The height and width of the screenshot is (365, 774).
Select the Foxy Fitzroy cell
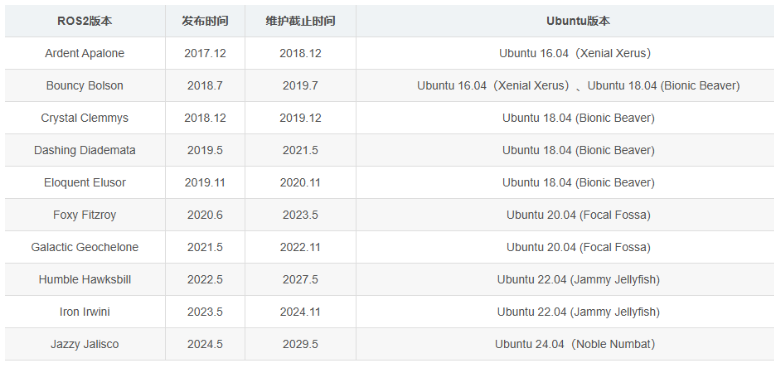coord(85,215)
